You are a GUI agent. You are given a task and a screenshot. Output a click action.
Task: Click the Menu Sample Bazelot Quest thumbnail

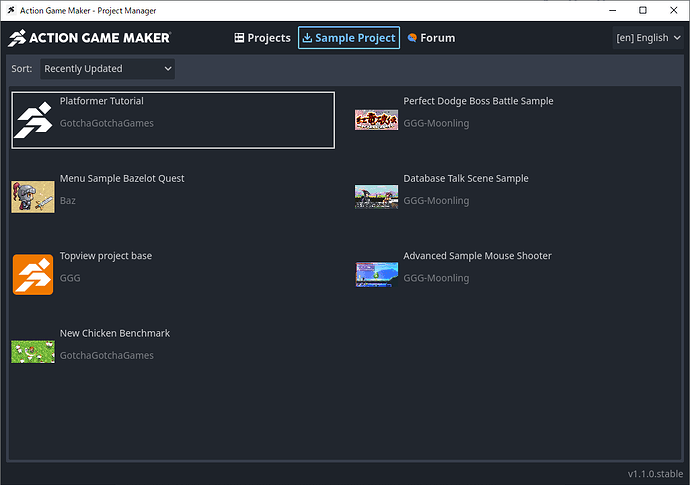click(x=33, y=196)
